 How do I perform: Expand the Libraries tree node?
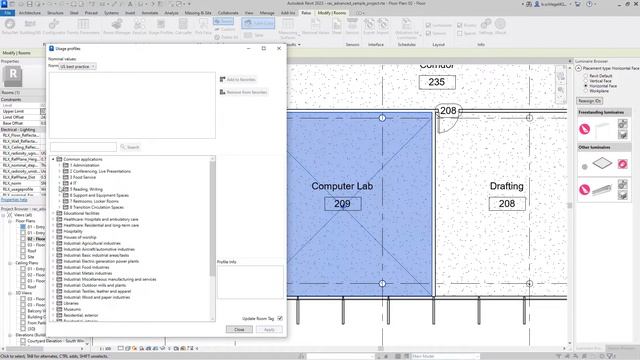tap(53, 303)
